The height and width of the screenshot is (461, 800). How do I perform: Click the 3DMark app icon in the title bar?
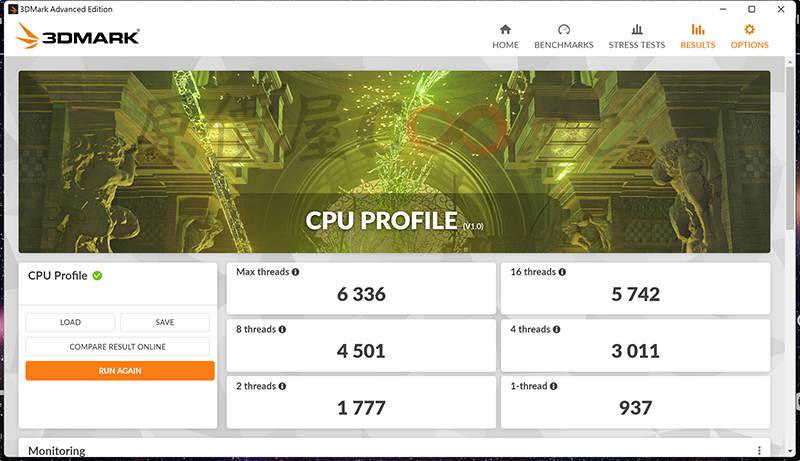click(13, 9)
